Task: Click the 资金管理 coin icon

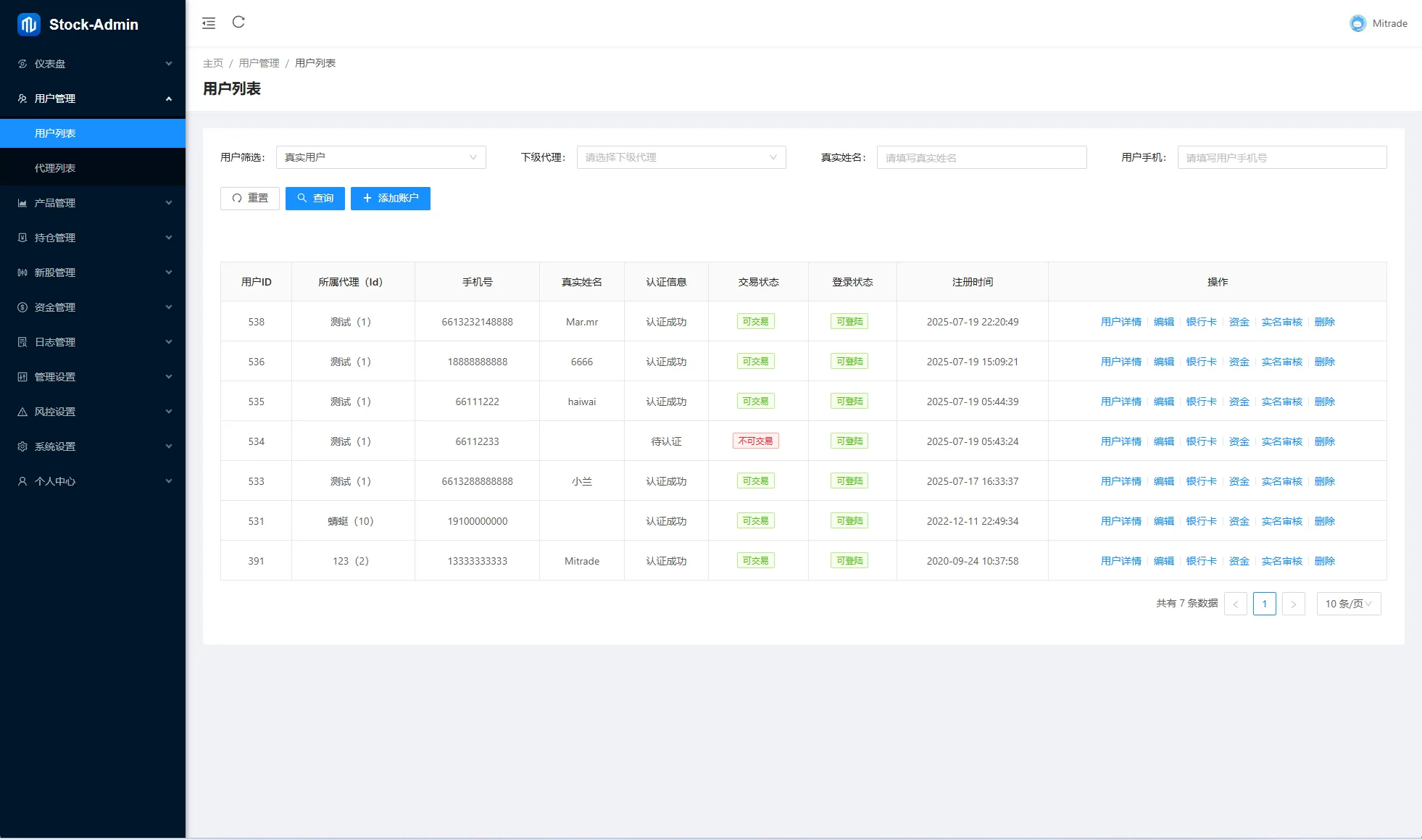Action: click(x=22, y=307)
